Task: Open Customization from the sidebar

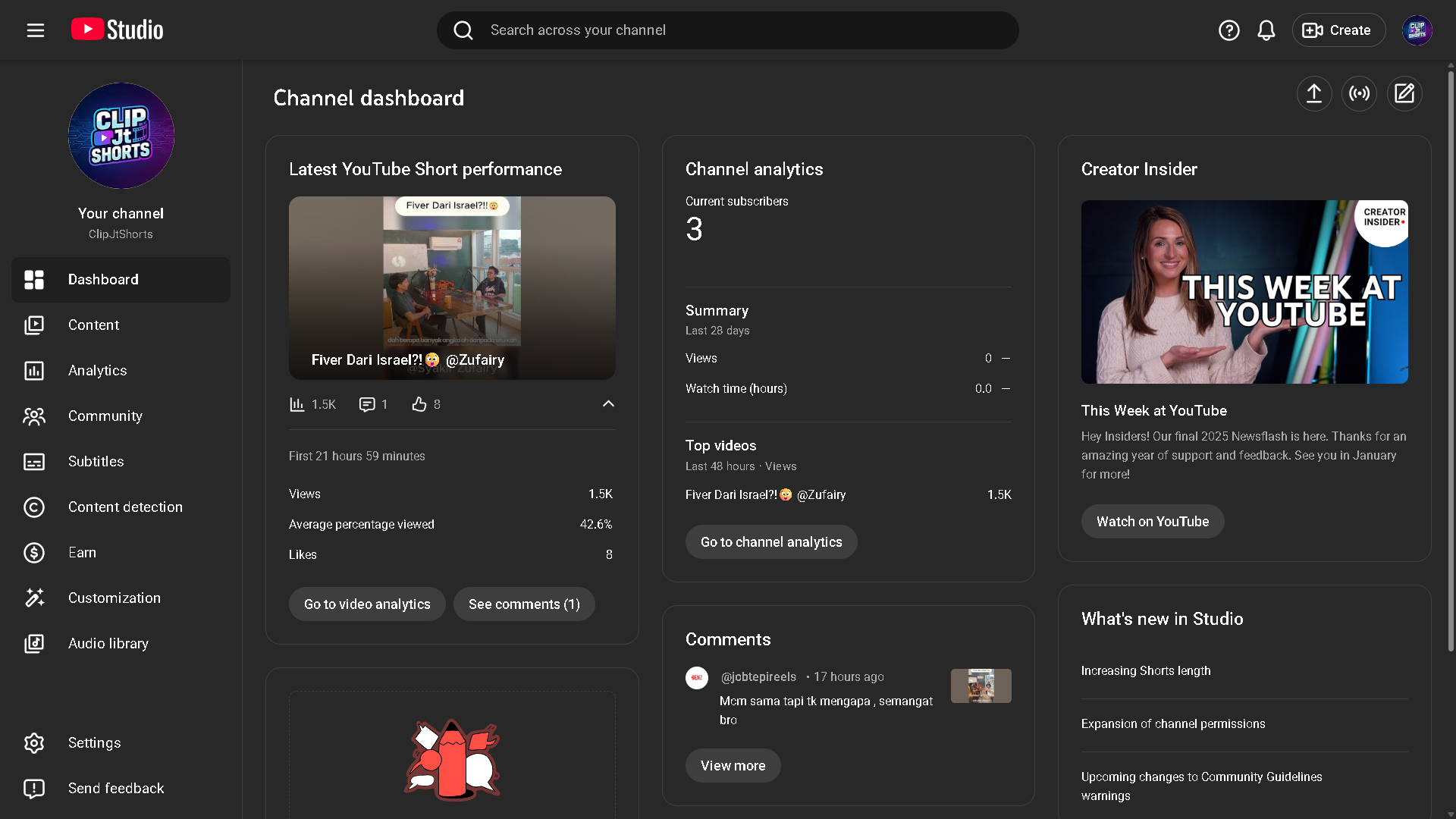Action: click(114, 598)
